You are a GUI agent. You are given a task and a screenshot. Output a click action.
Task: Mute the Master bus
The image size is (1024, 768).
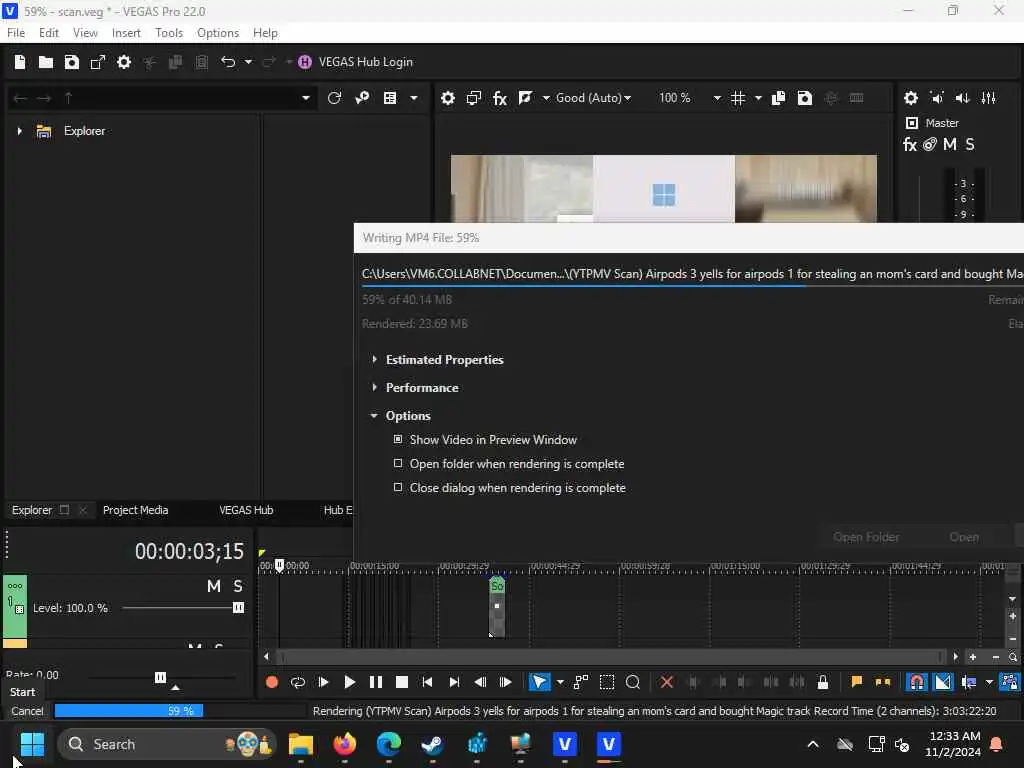click(x=950, y=144)
